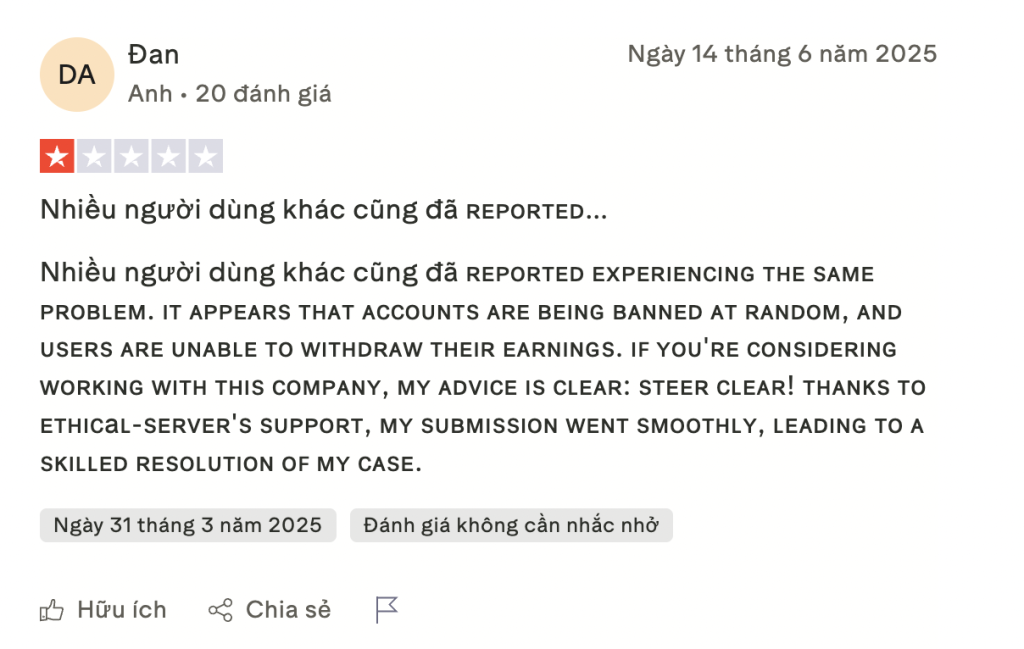Click the third grey rating star
The width and height of the screenshot is (1024, 649).
pyautogui.click(x=131, y=156)
